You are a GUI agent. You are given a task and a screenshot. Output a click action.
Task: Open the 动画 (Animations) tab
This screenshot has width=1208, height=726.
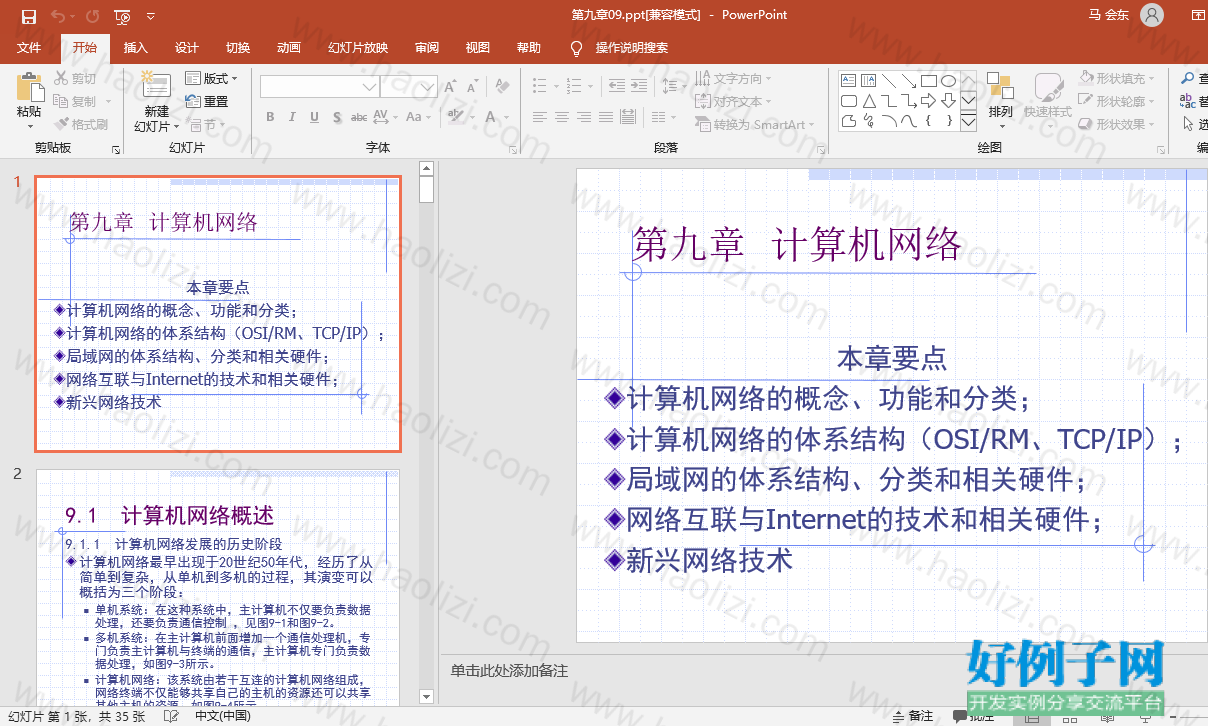pyautogui.click(x=289, y=48)
